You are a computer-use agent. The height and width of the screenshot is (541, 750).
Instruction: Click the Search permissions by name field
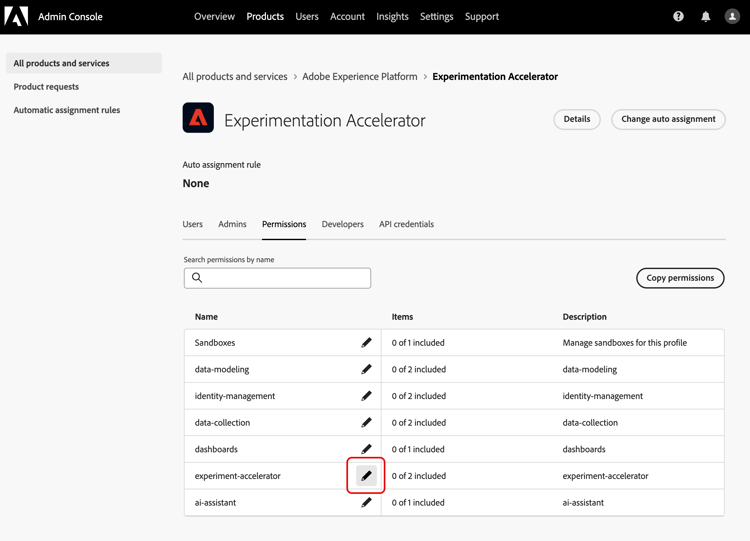point(277,278)
